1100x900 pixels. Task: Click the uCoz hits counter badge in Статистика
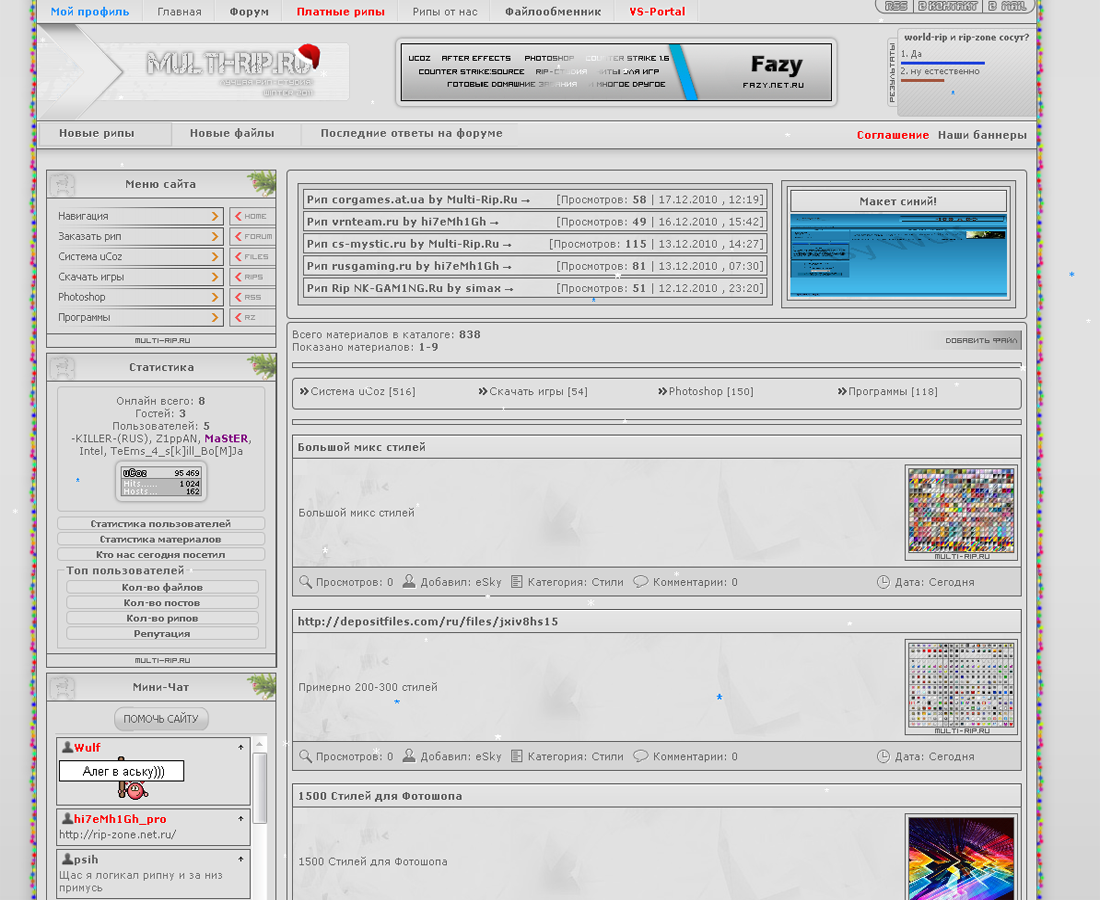[161, 481]
